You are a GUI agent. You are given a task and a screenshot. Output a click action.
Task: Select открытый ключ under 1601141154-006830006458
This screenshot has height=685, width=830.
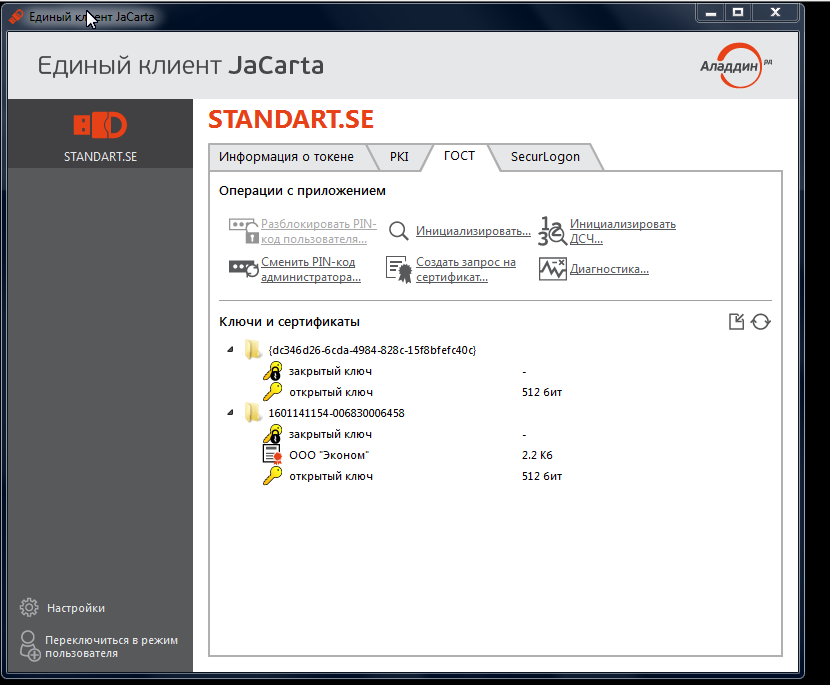[331, 476]
